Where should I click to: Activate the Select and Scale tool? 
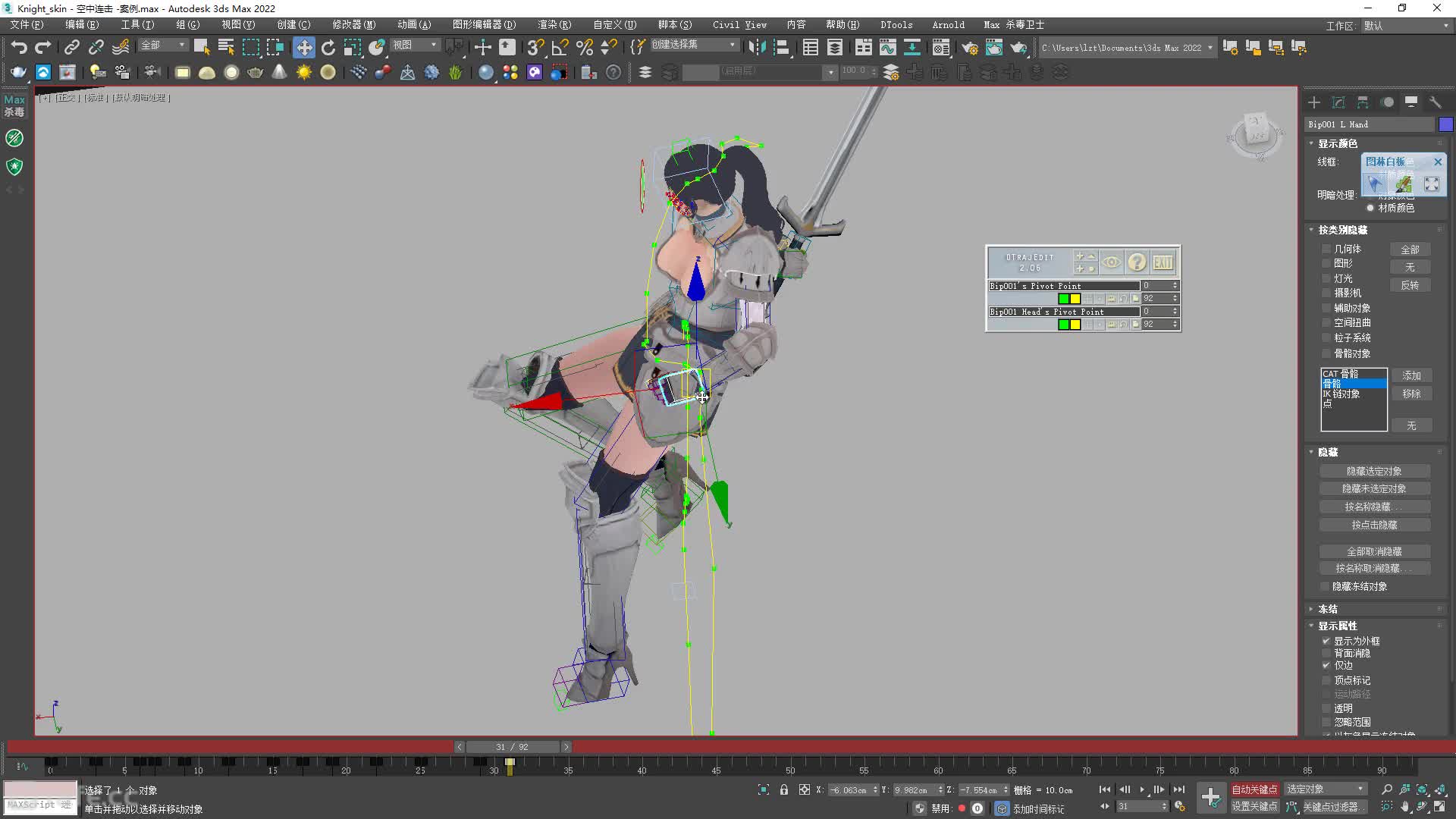[353, 47]
